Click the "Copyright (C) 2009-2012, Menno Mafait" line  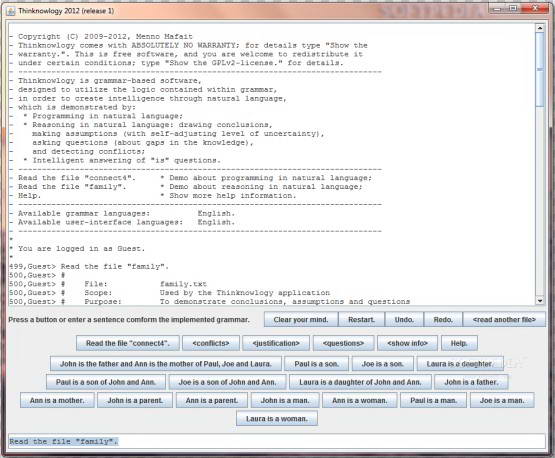point(105,36)
